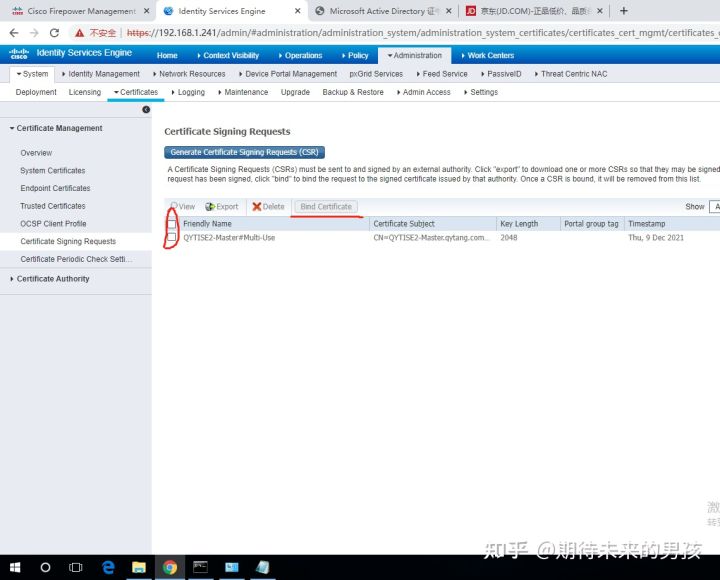The height and width of the screenshot is (580, 720).
Task: Close the Cisco Firepower Management tab
Action: (x=146, y=11)
